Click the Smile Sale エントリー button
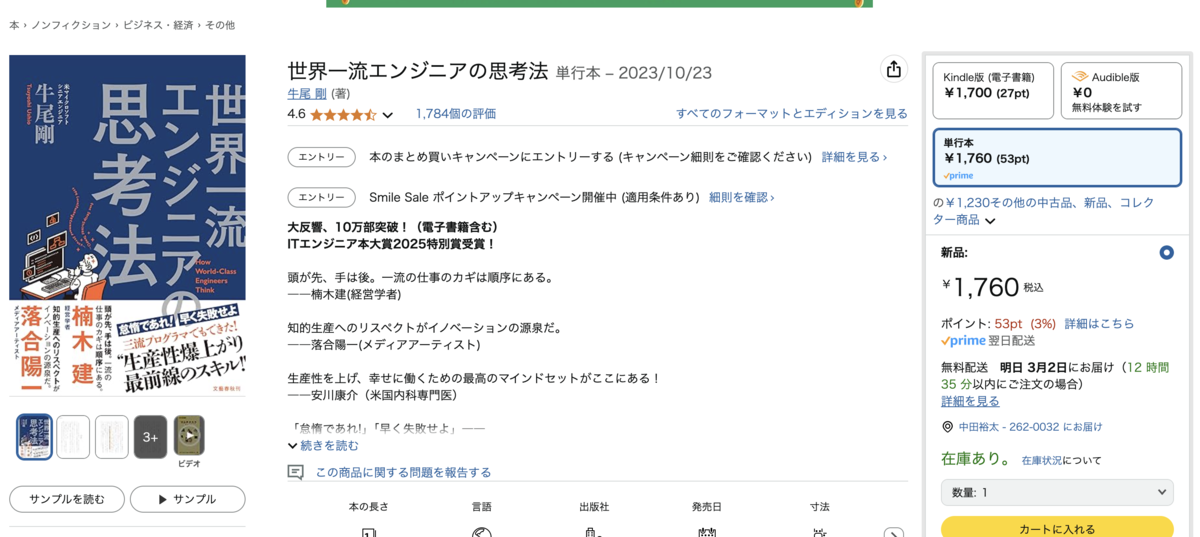The image size is (1200, 537). coord(321,197)
